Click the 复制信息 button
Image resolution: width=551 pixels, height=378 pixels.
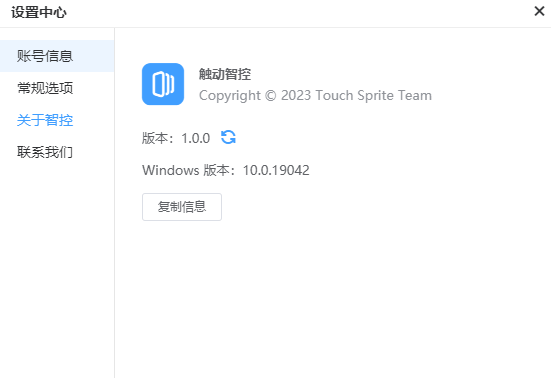pyautogui.click(x=182, y=207)
